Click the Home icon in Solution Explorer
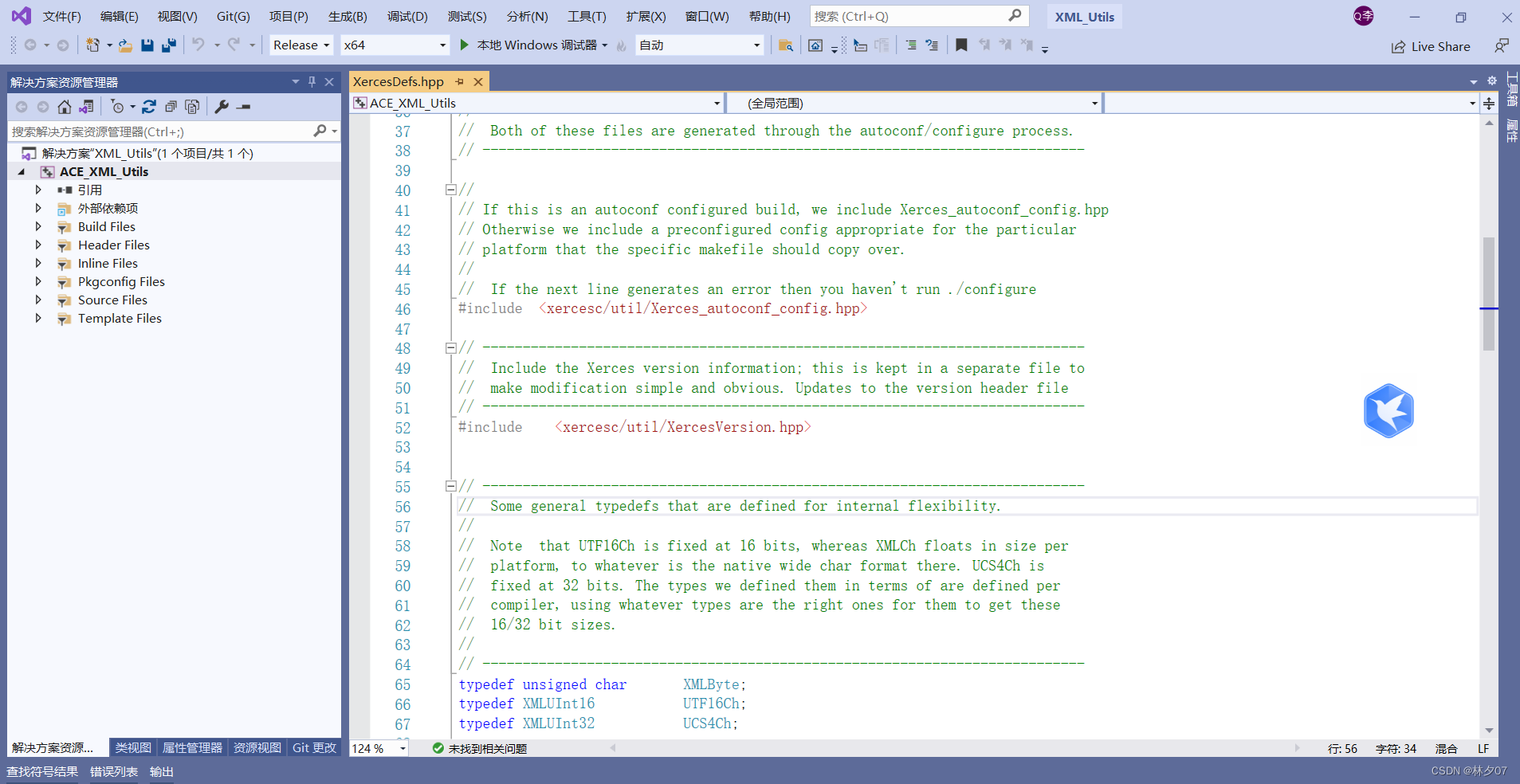Image resolution: width=1520 pixels, height=784 pixels. click(x=65, y=107)
